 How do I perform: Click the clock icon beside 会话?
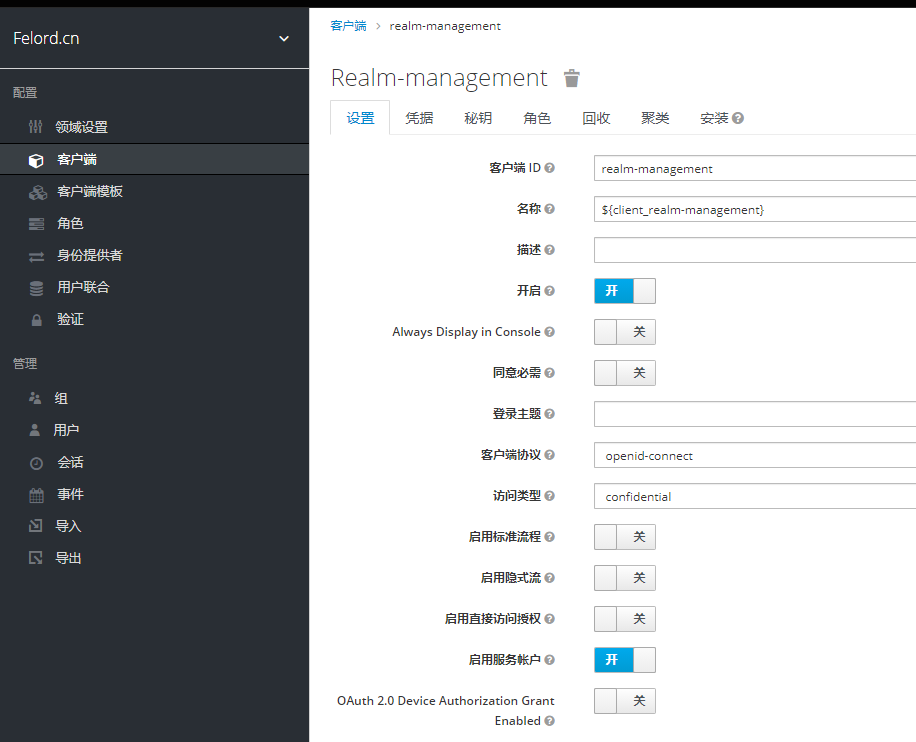pos(36,463)
